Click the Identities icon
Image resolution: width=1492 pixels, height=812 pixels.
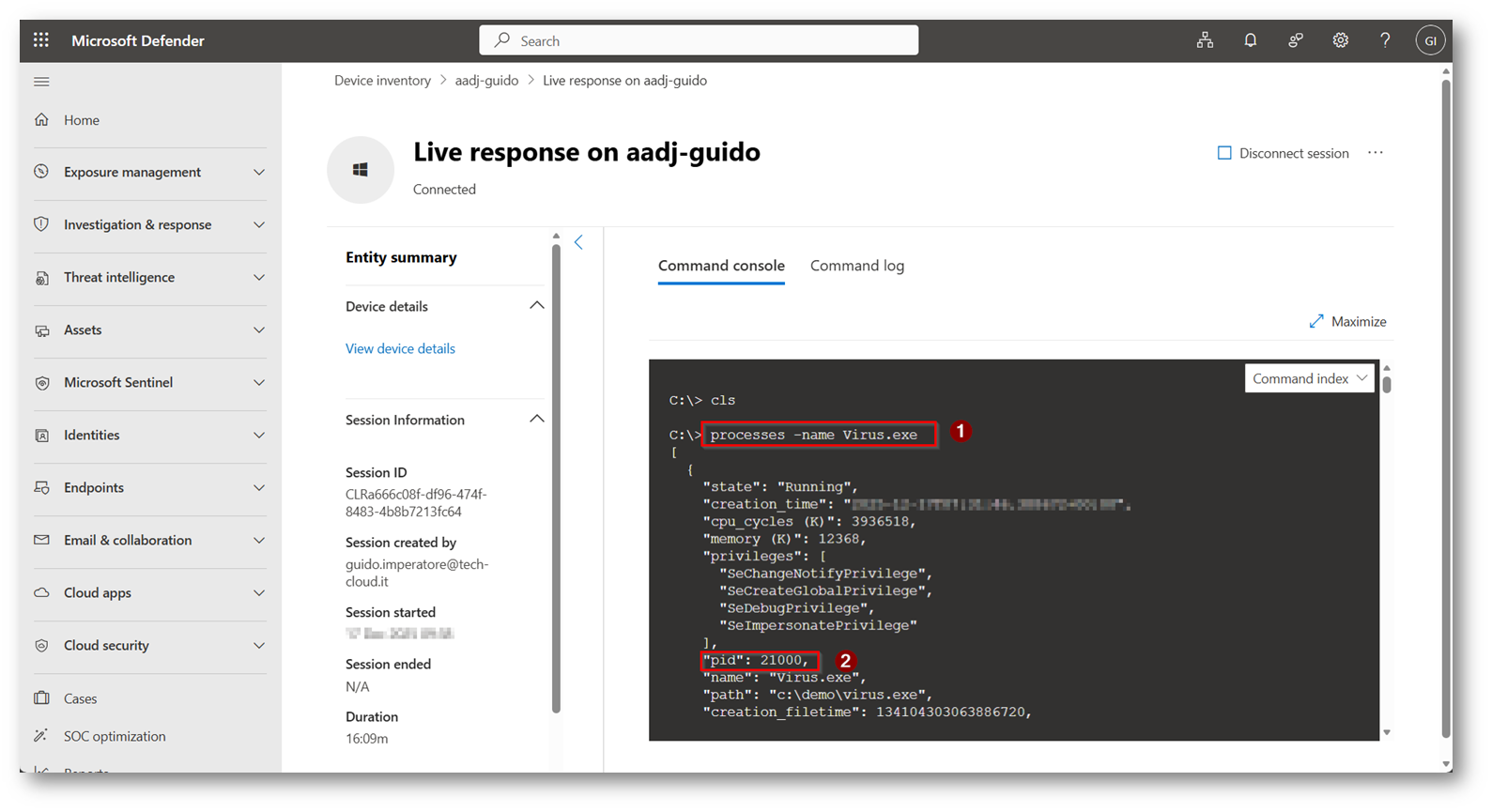click(x=41, y=435)
